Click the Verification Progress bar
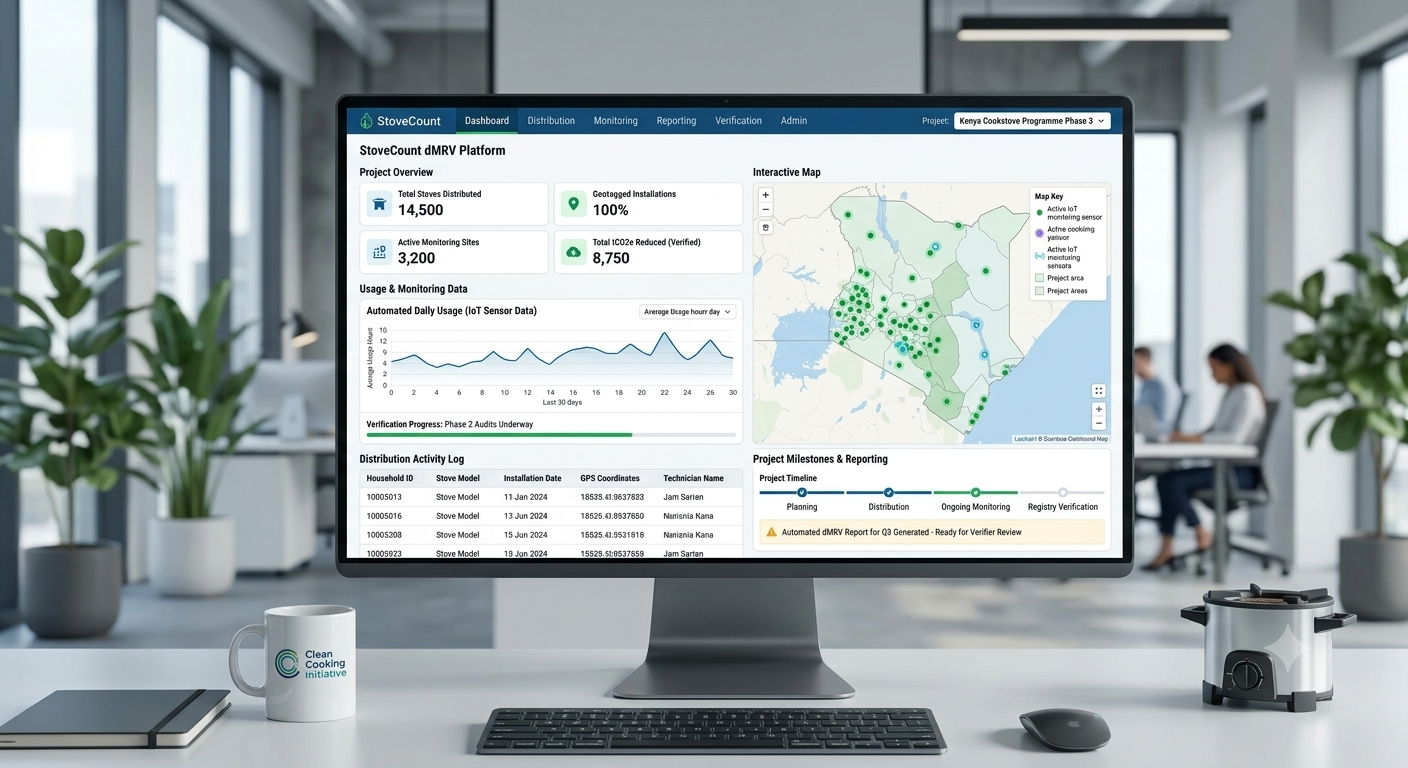 coord(551,435)
